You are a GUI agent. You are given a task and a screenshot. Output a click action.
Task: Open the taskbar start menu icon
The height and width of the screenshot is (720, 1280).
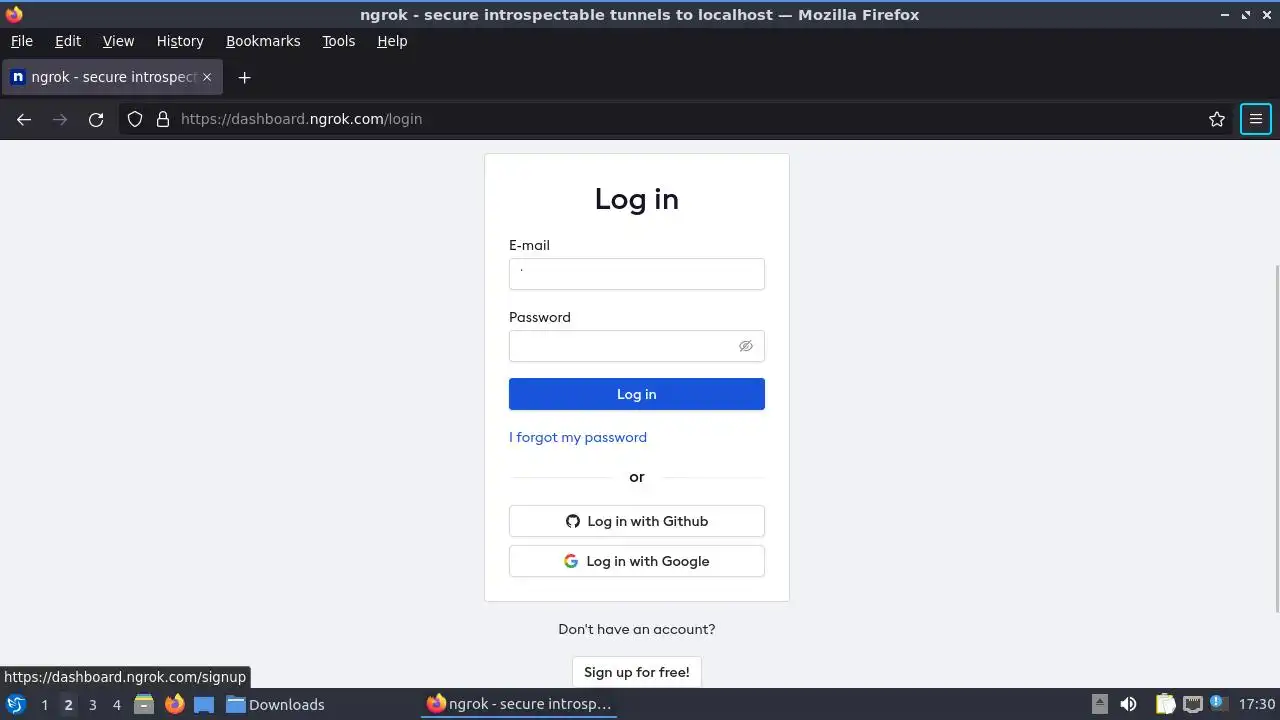click(16, 704)
